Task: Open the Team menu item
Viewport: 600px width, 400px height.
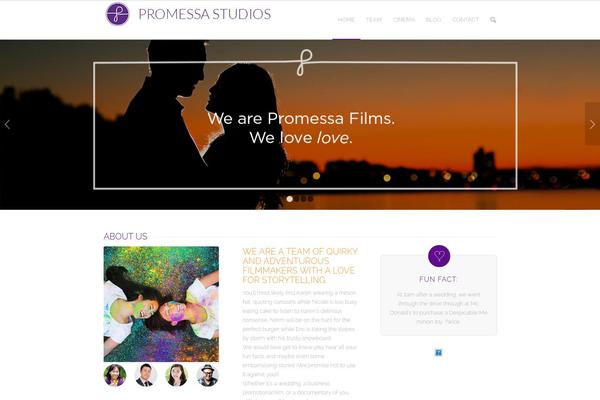Action: (374, 20)
